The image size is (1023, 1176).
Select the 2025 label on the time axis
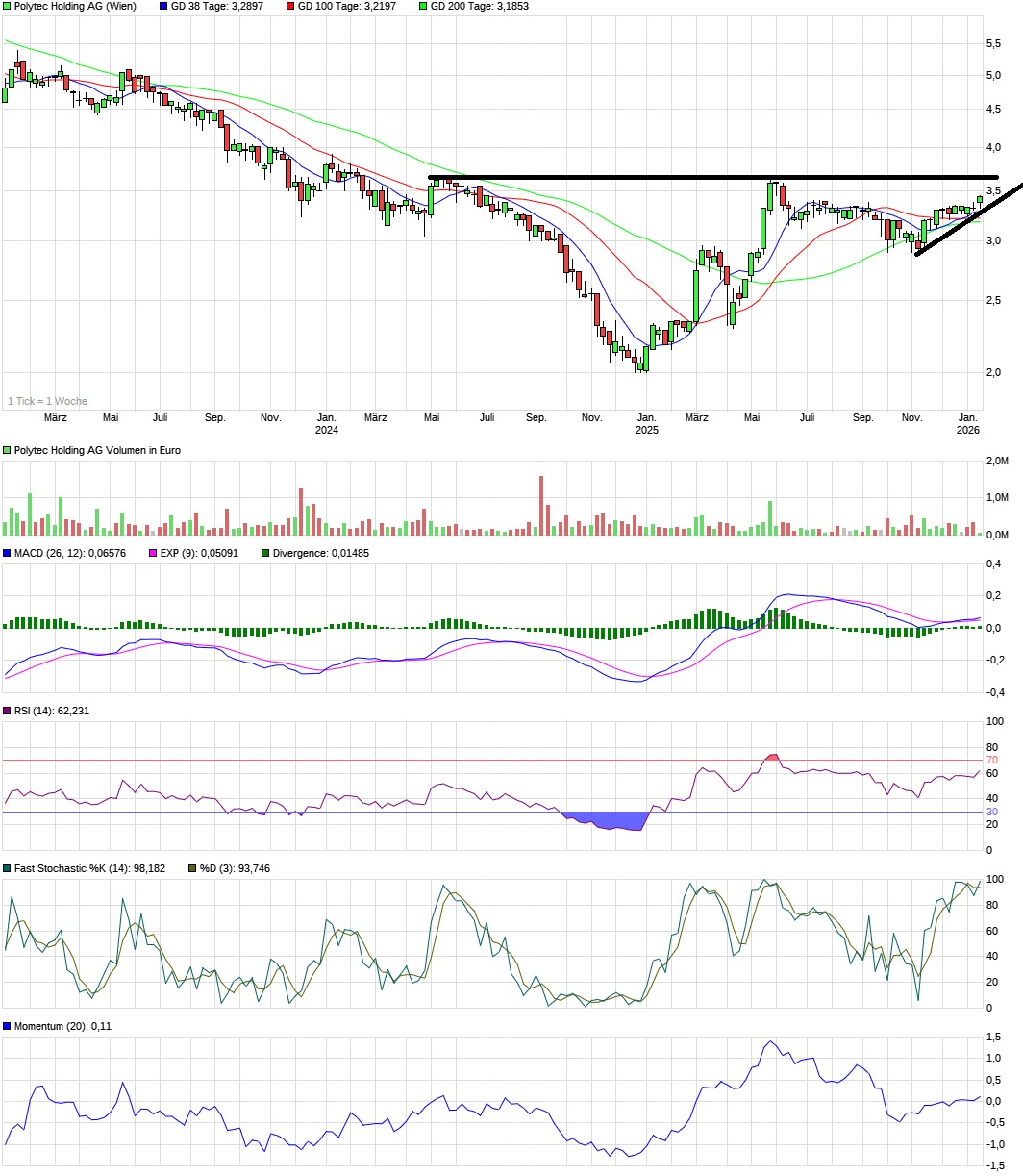pyautogui.click(x=646, y=431)
